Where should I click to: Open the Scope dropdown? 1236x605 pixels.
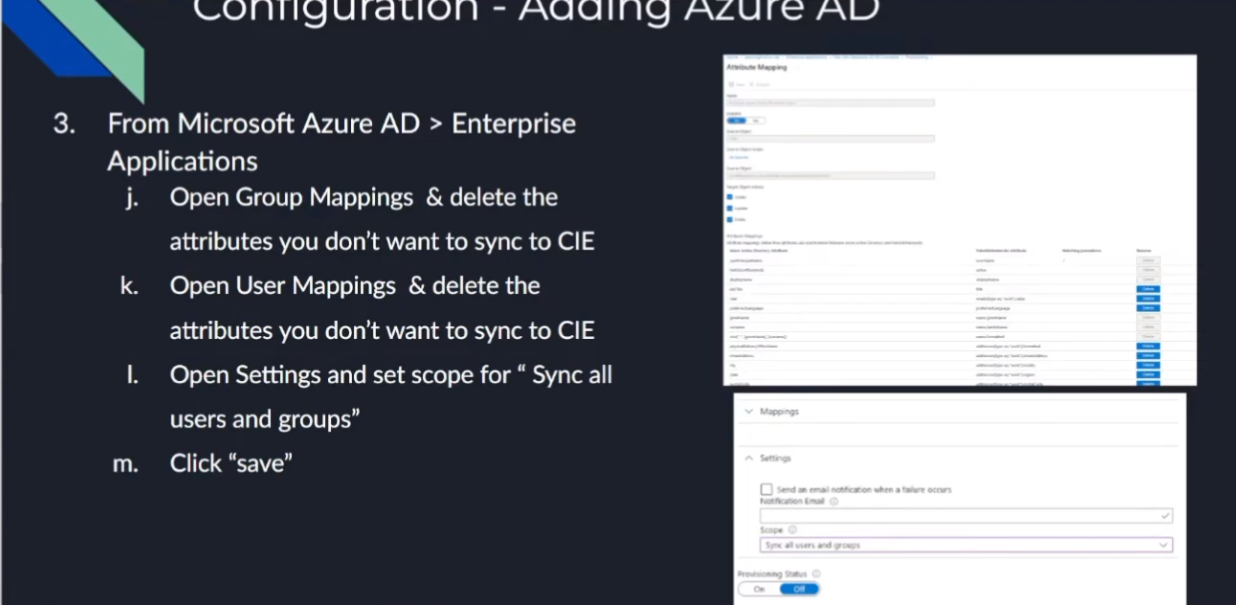[966, 545]
